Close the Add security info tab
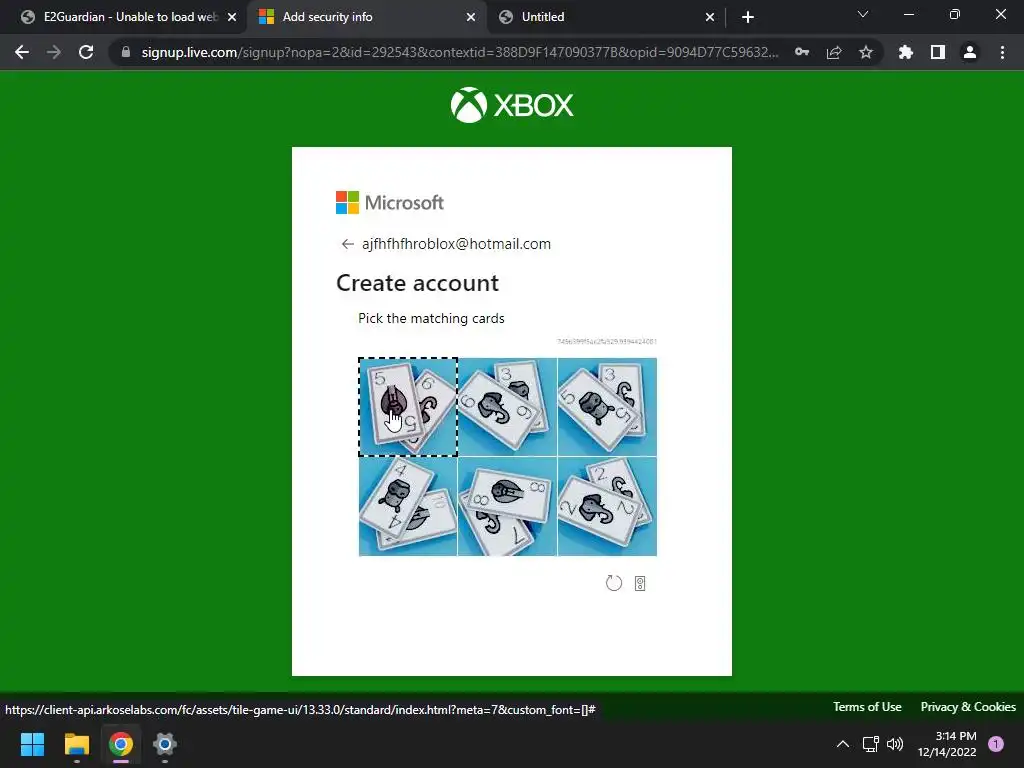This screenshot has height=768, width=1024. click(x=471, y=17)
